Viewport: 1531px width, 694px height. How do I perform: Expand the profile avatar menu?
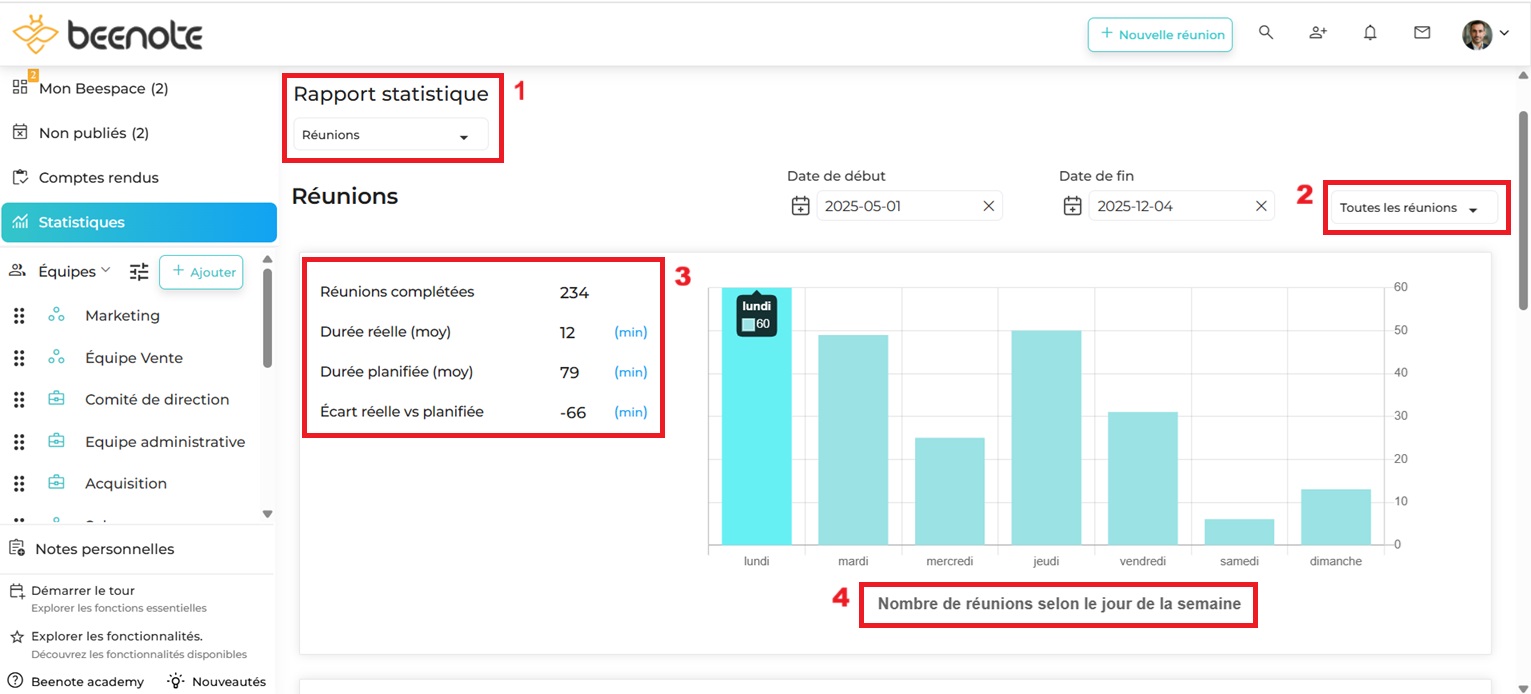(x=1485, y=35)
